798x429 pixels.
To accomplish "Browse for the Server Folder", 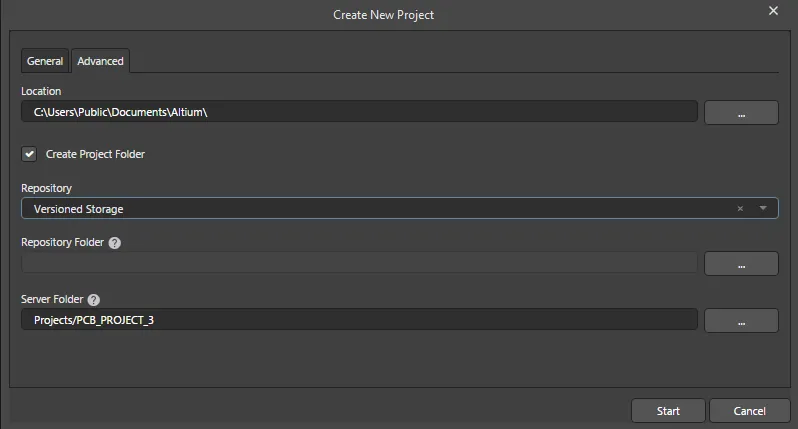I will 741,321.
